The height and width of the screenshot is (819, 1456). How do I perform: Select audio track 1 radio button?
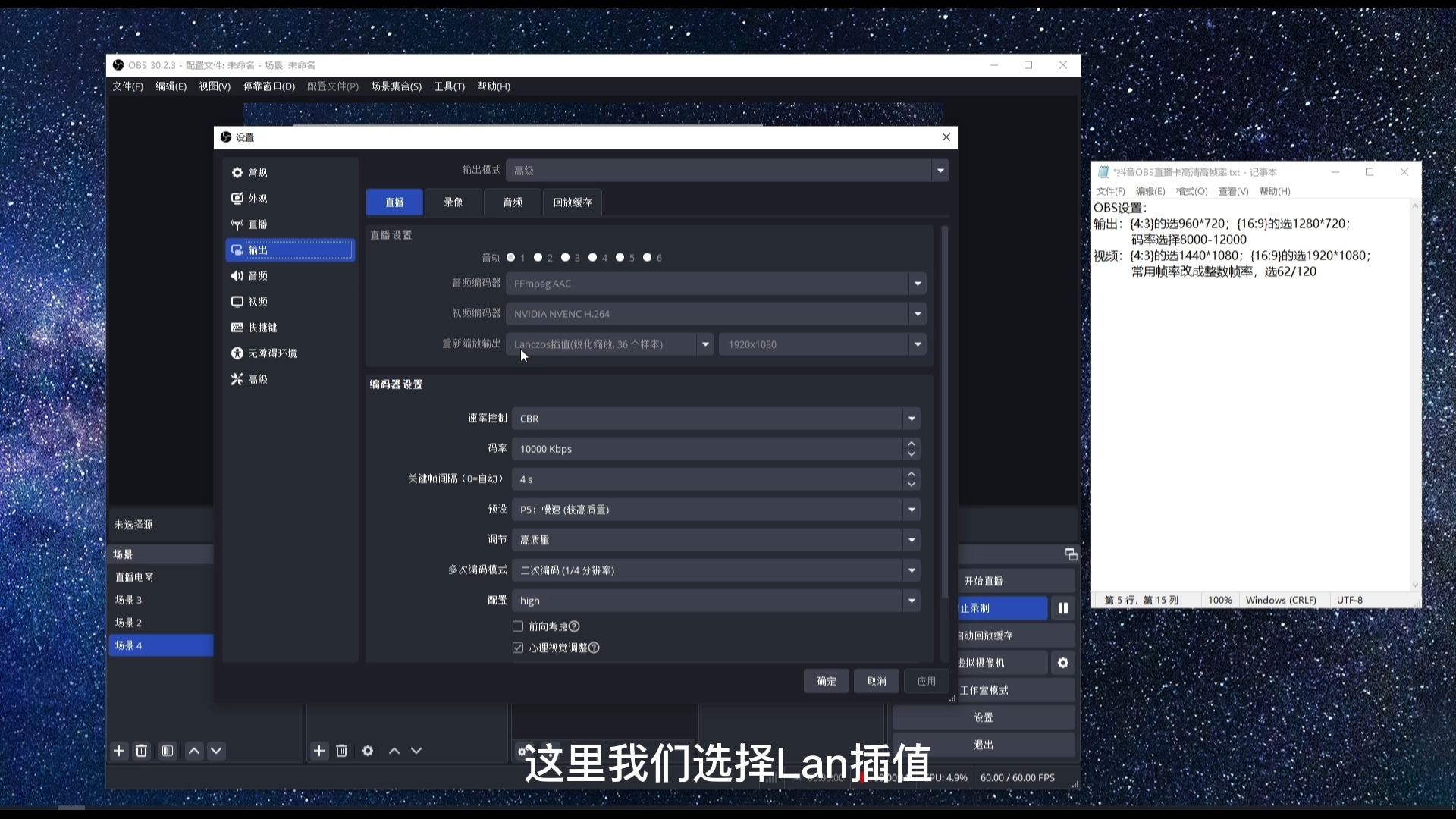tap(511, 258)
